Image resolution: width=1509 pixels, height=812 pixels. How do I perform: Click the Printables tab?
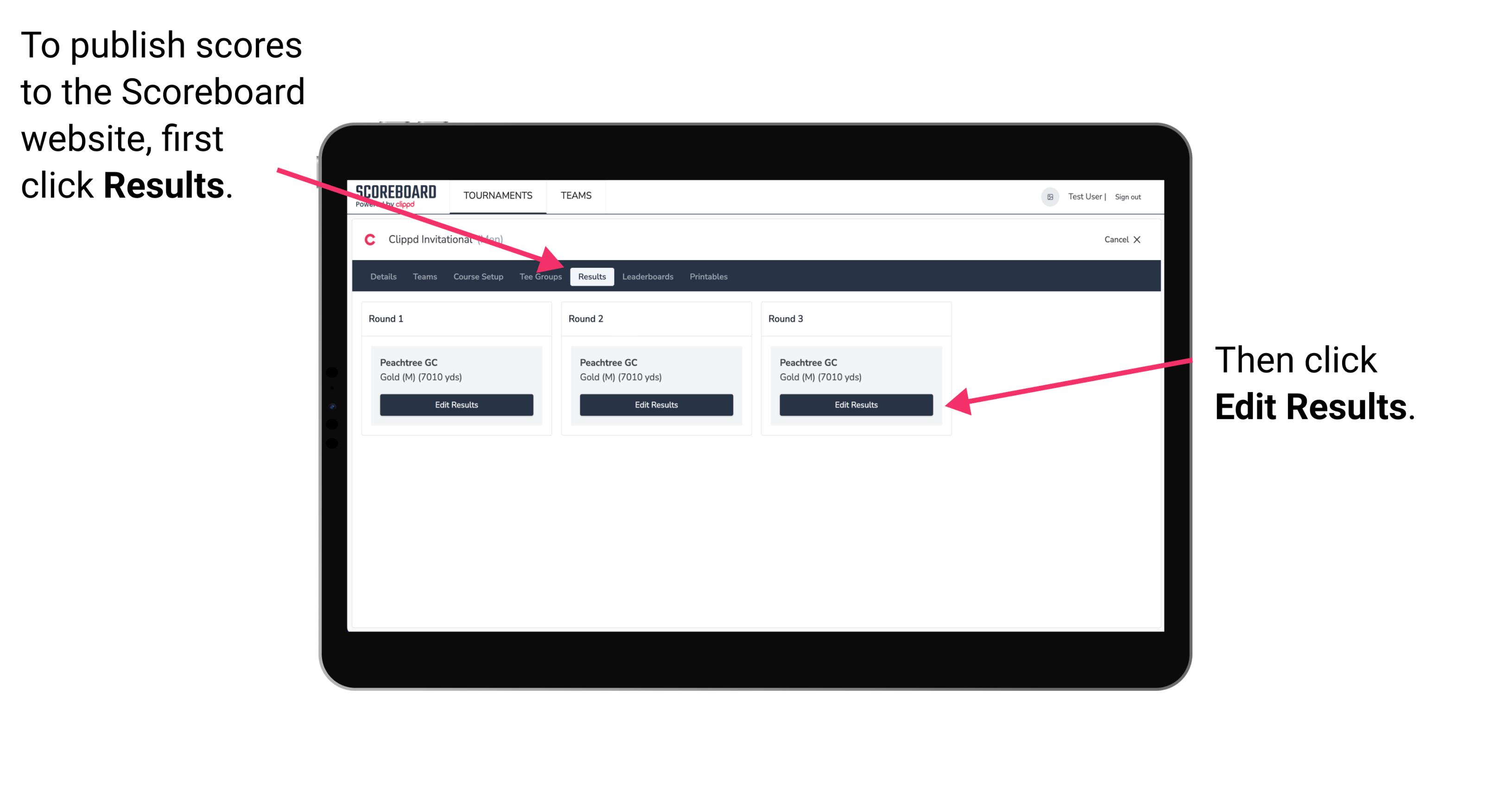pyautogui.click(x=709, y=276)
